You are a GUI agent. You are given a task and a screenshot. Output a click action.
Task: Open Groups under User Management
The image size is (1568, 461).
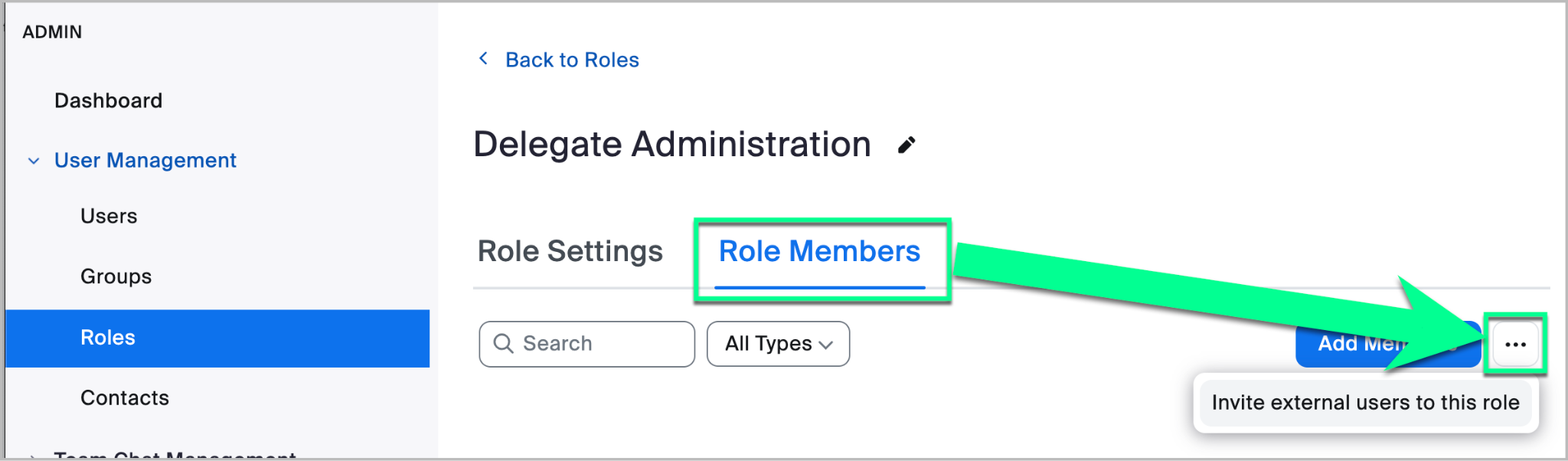point(116,276)
